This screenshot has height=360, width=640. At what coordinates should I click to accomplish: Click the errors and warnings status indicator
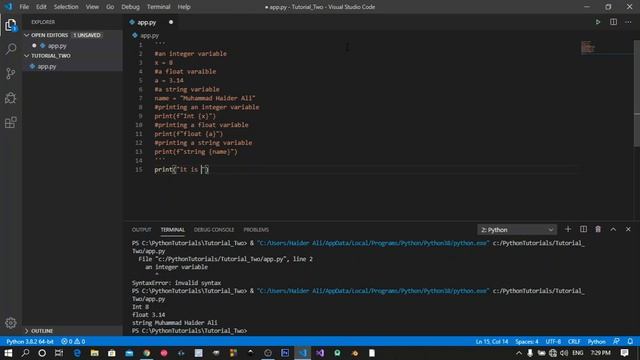tap(73, 341)
